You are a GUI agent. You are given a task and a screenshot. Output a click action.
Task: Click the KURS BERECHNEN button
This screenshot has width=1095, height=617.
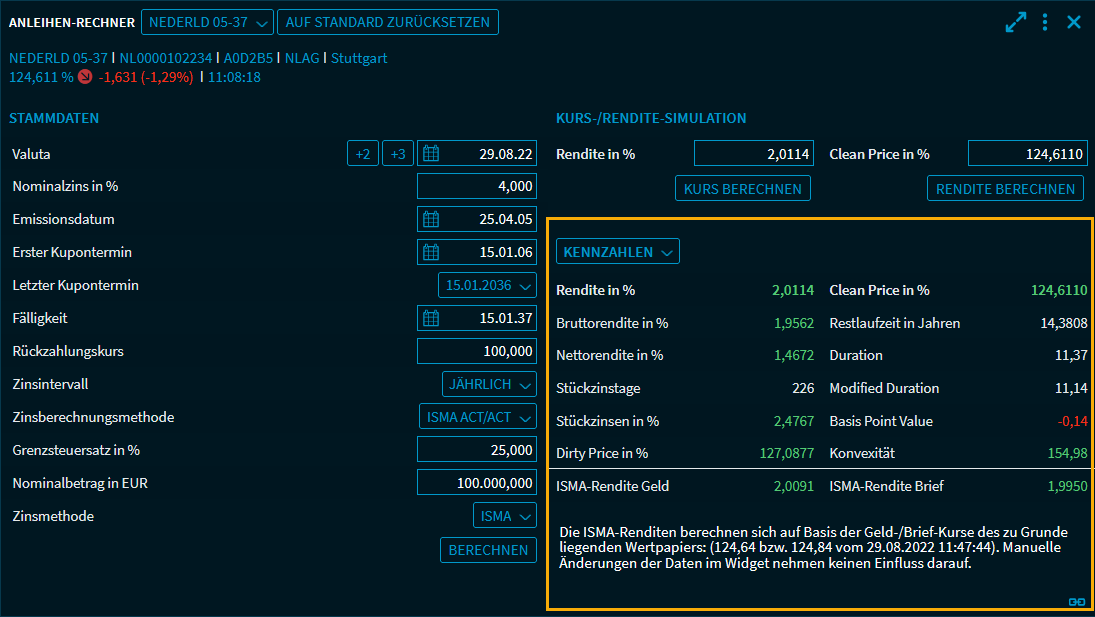(x=743, y=188)
